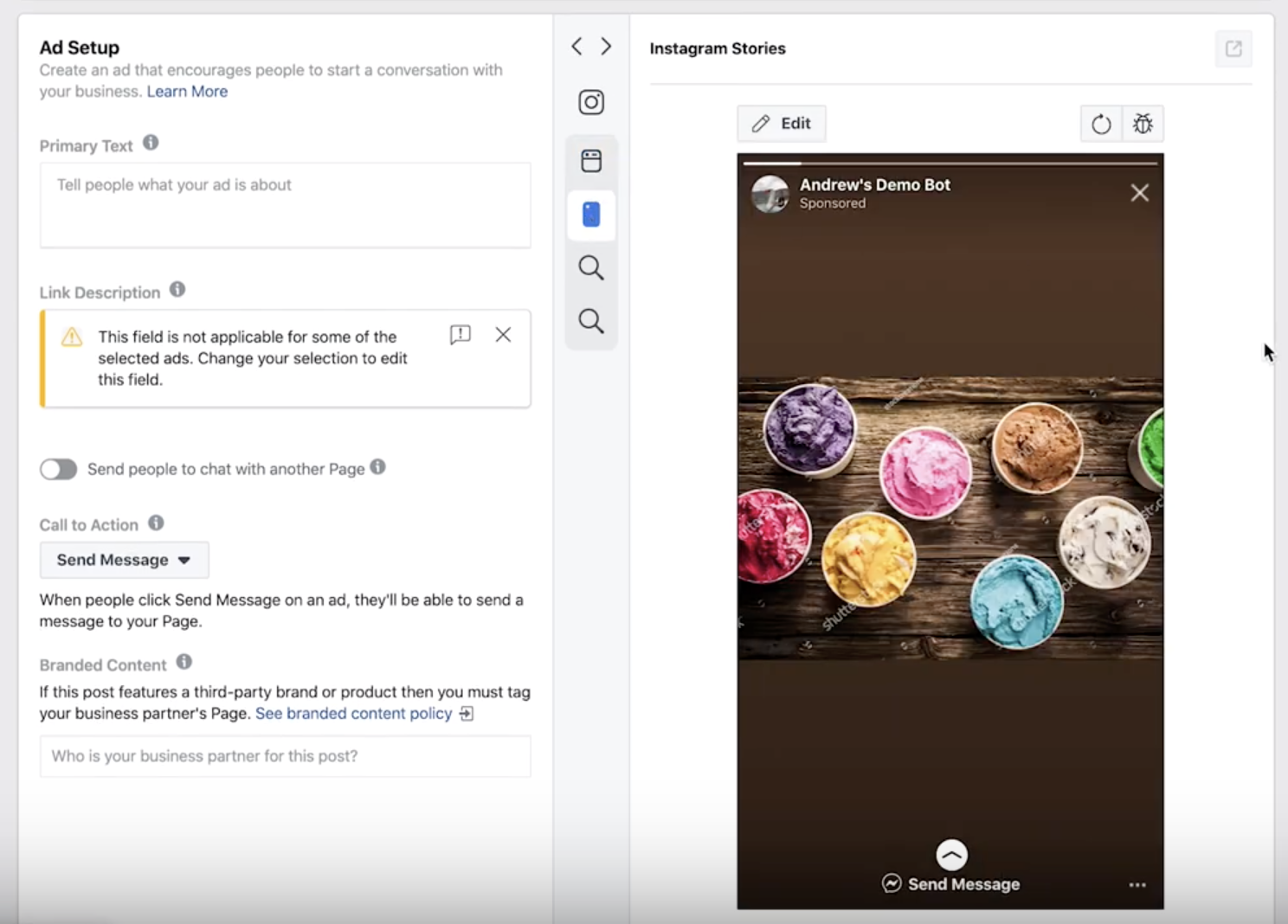Click the business partner input field

tap(285, 756)
